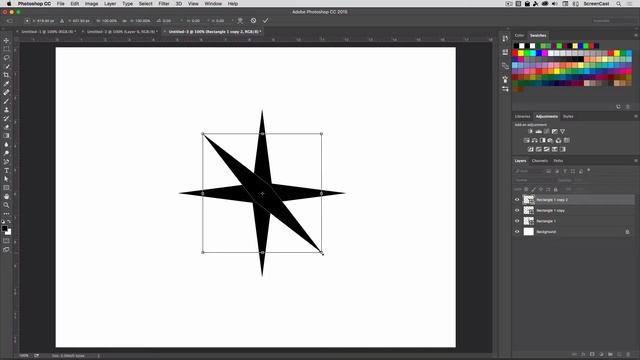Select the Type tool
Image resolution: width=640 pixels, height=360 pixels.
point(6,170)
